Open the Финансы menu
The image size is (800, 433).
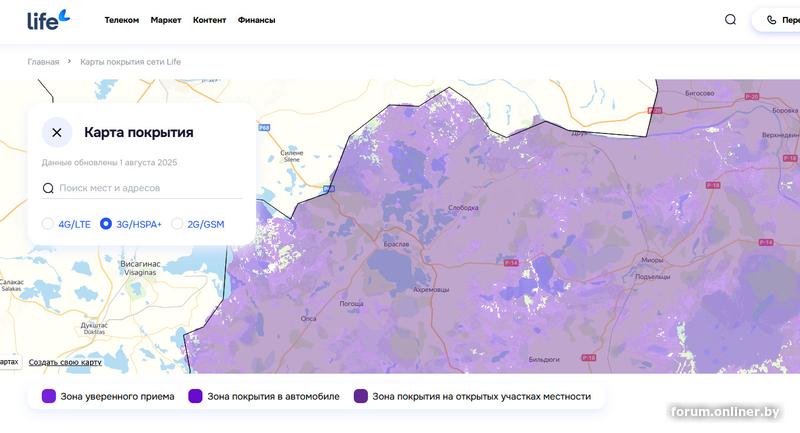click(x=256, y=20)
